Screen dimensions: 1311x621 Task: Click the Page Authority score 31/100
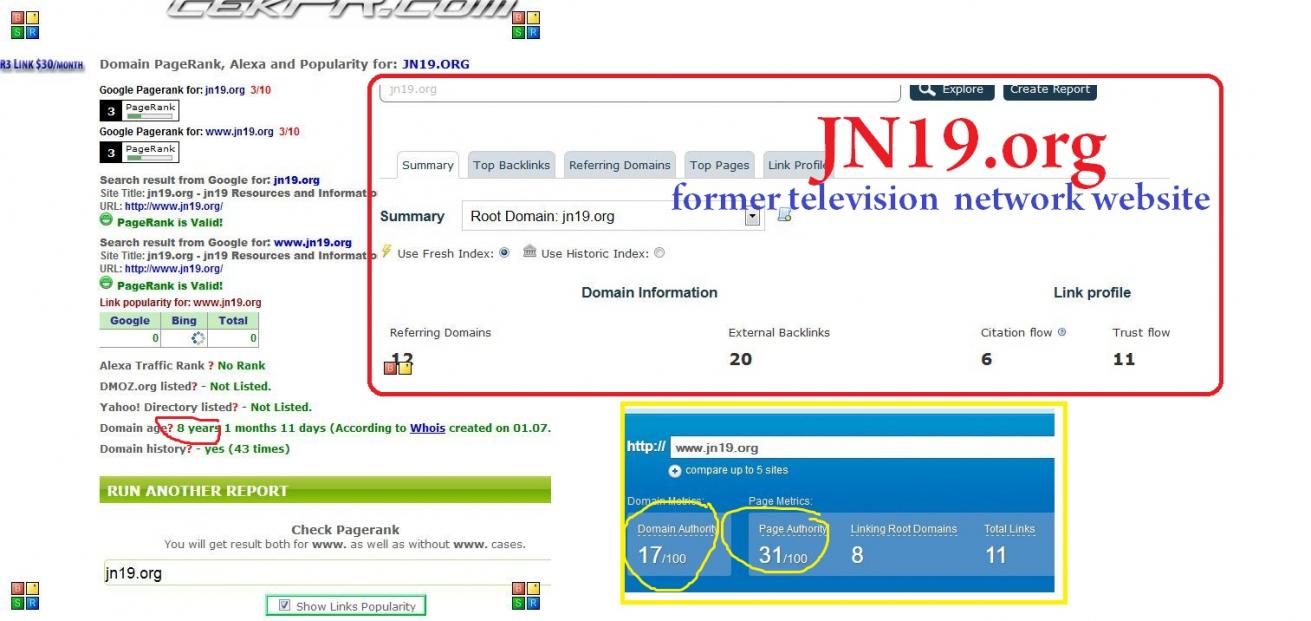coord(783,556)
